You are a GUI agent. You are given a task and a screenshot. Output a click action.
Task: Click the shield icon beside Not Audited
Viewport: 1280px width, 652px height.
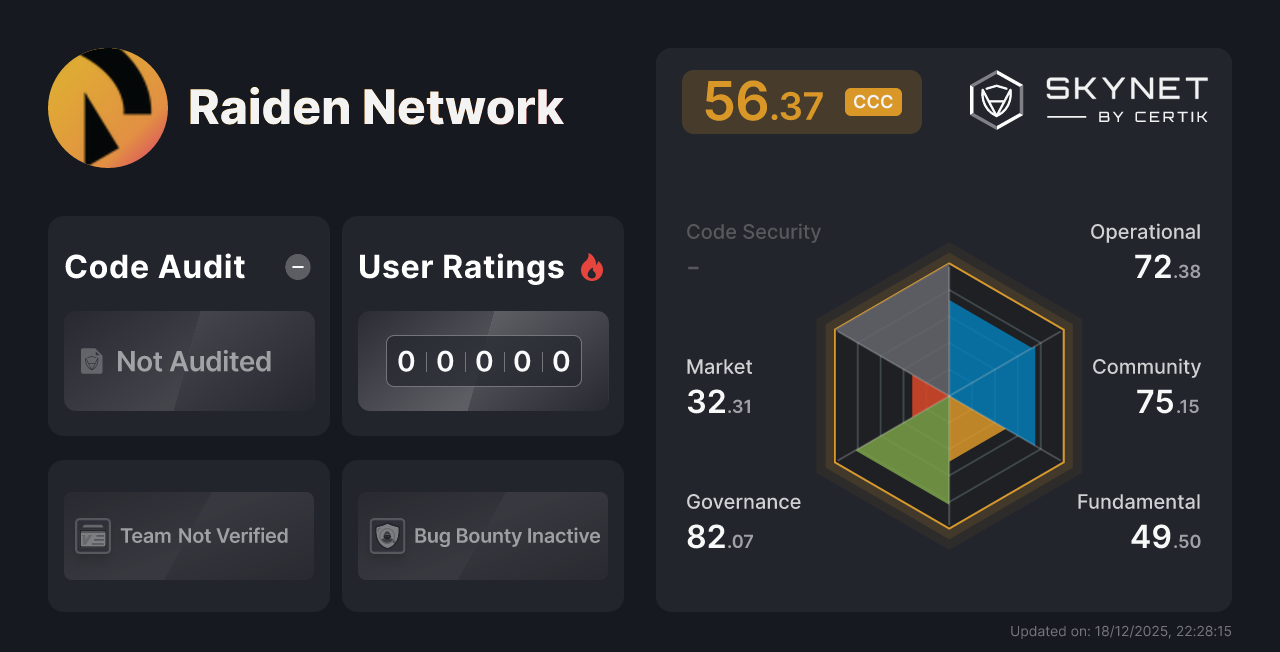pyautogui.click(x=90, y=362)
